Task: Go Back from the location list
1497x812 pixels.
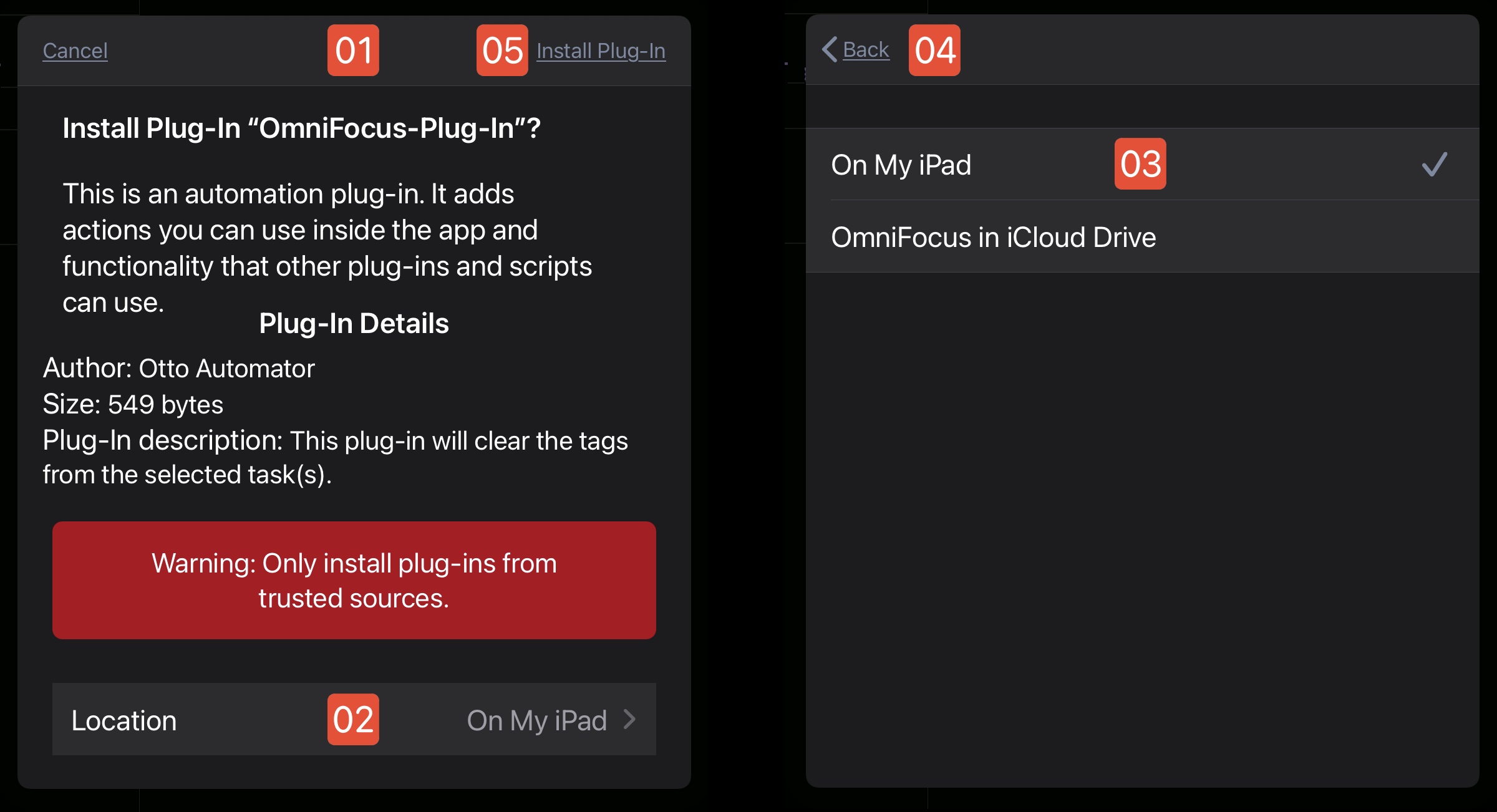Action: [x=865, y=49]
